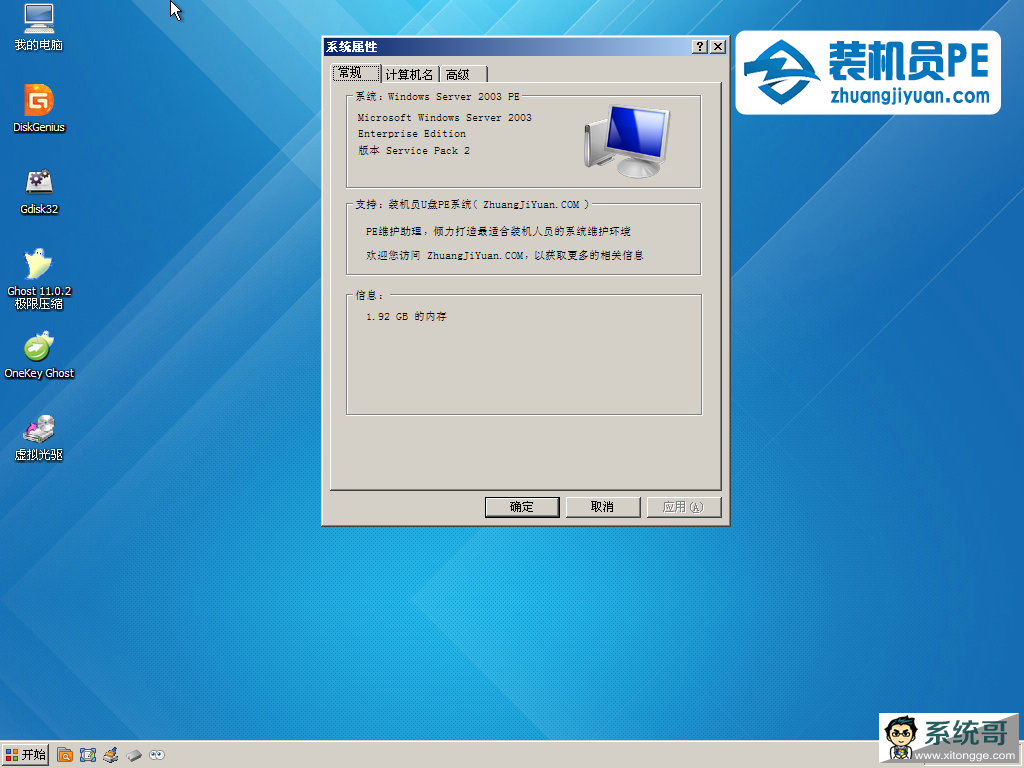
Task: Click the 'PE维护助理' description line
Action: [x=498, y=231]
